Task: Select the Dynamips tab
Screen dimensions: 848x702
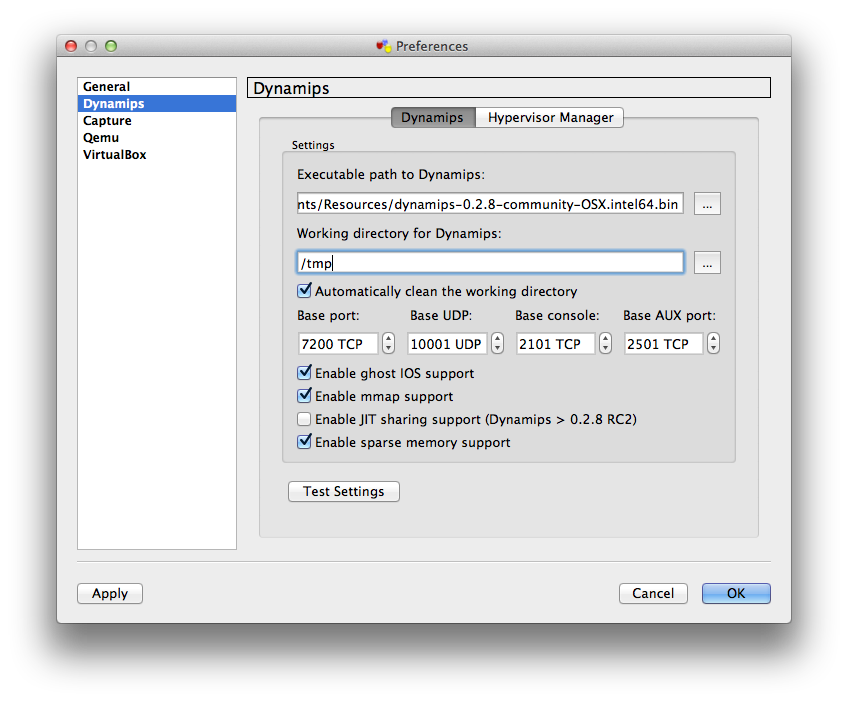Action: pos(432,118)
